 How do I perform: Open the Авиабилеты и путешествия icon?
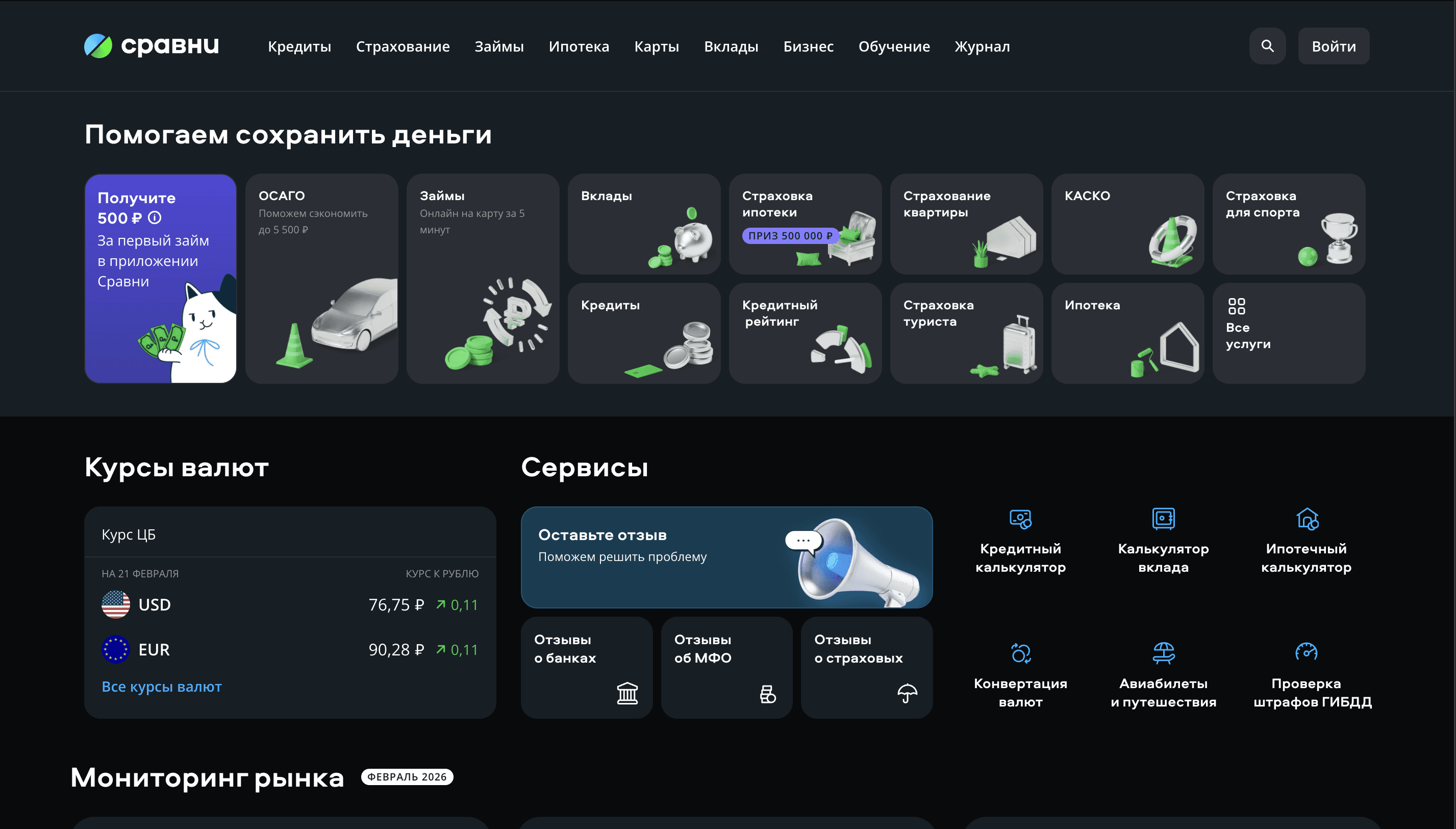pos(1163,653)
